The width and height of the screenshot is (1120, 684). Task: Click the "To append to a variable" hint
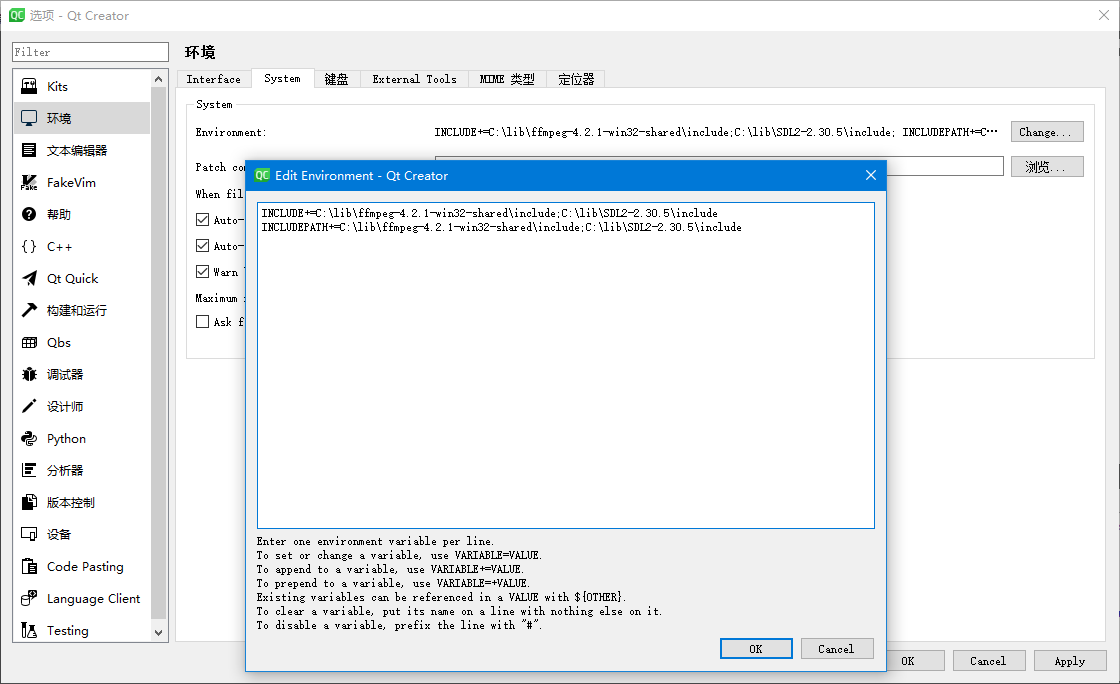pyautogui.click(x=390, y=569)
